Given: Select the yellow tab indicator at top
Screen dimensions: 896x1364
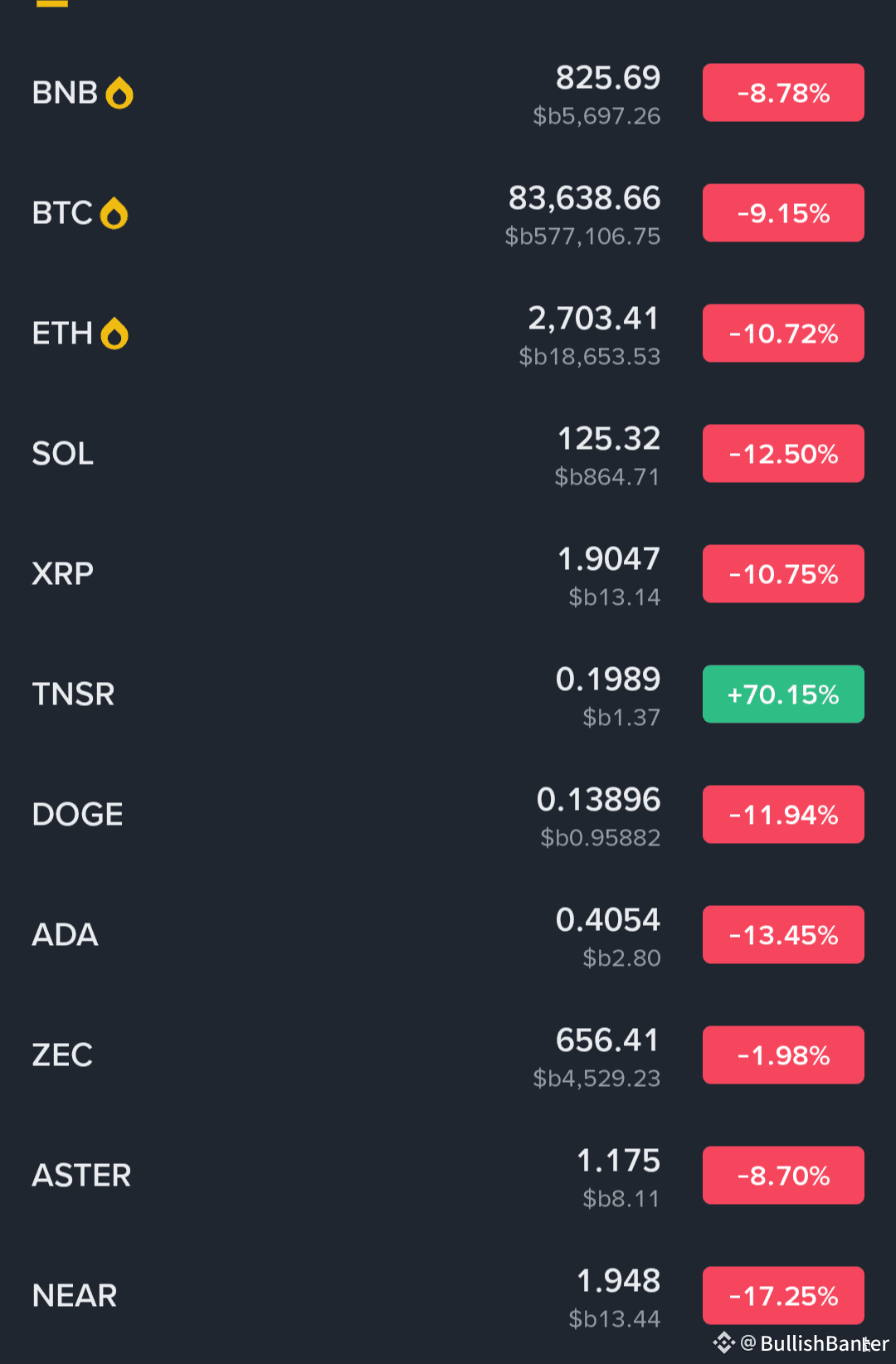Looking at the screenshot, I should pyautogui.click(x=52, y=3).
